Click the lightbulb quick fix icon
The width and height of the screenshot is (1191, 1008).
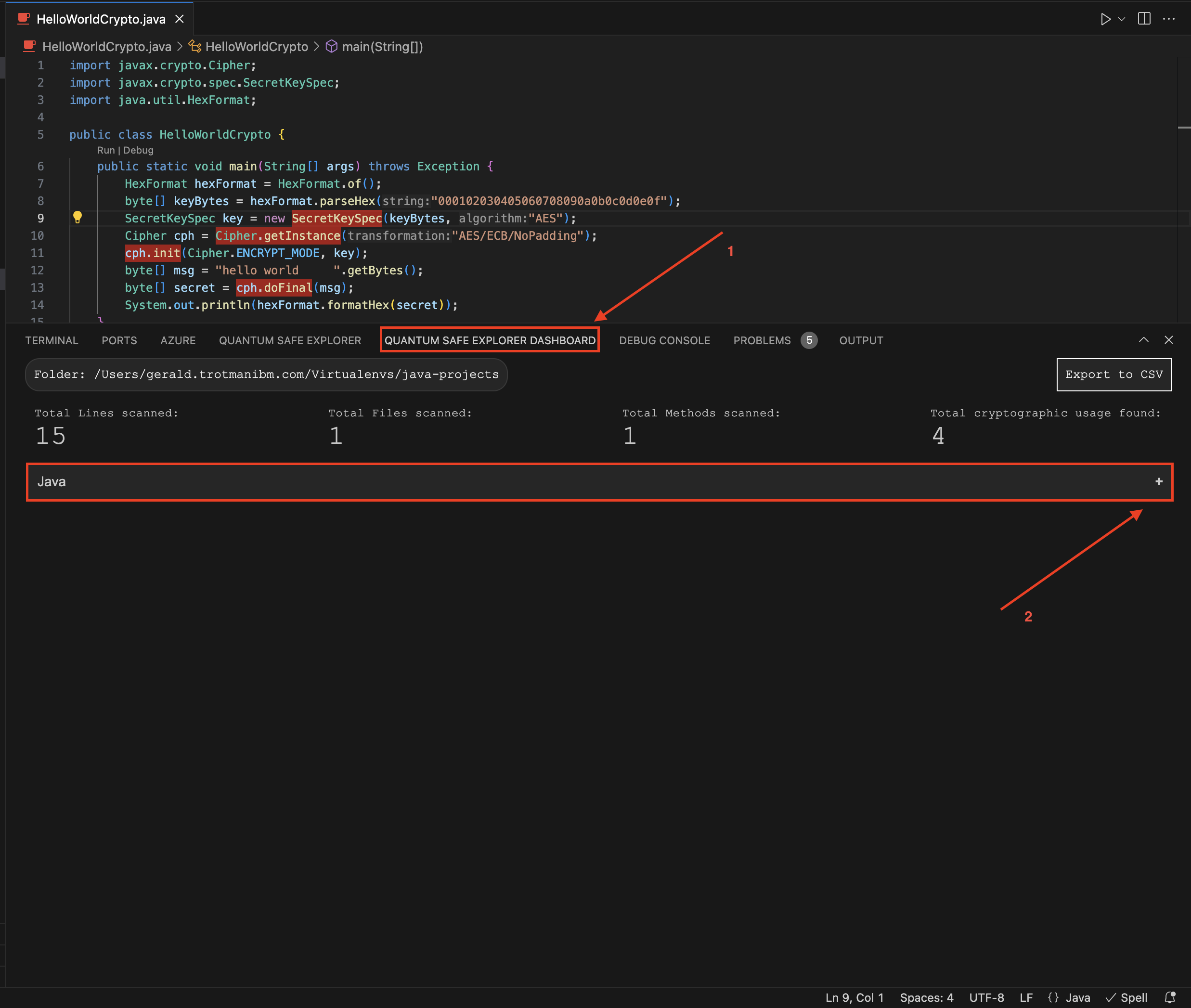pyautogui.click(x=78, y=217)
